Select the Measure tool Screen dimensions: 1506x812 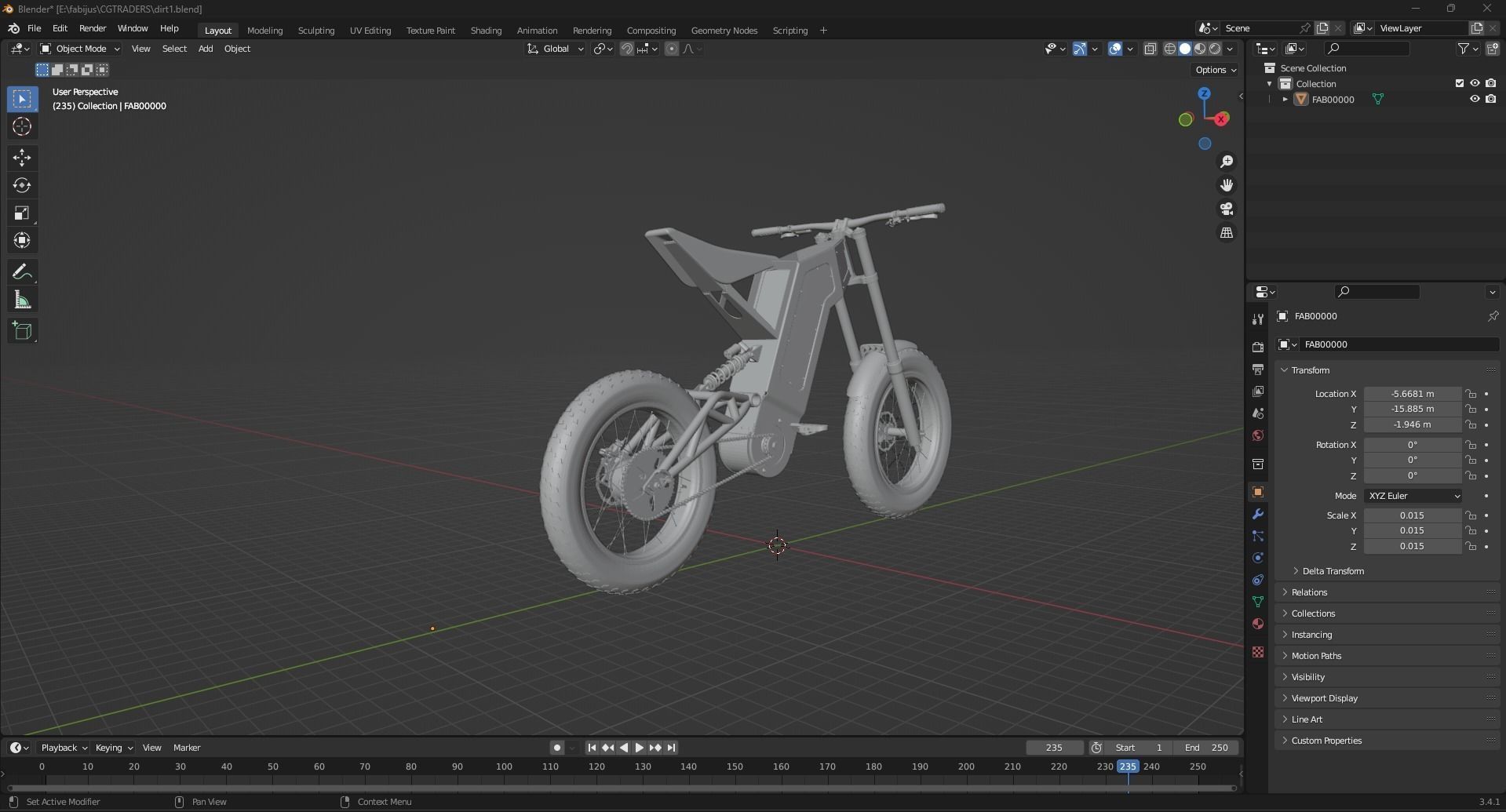coord(22,300)
